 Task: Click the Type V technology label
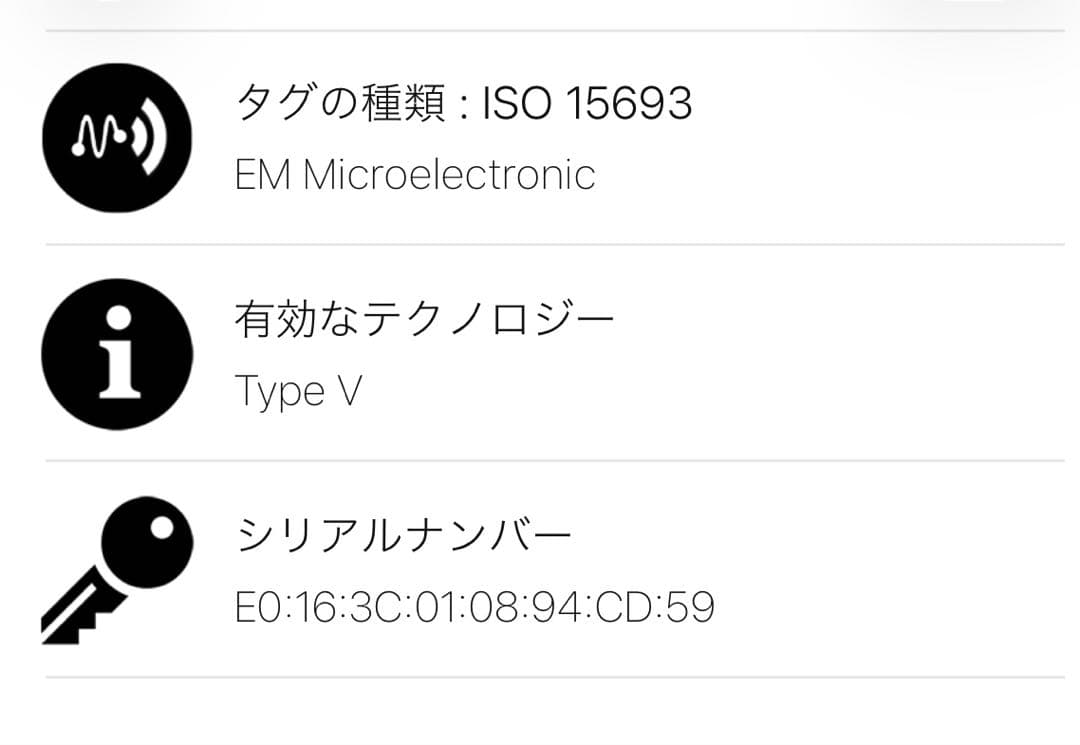(297, 392)
